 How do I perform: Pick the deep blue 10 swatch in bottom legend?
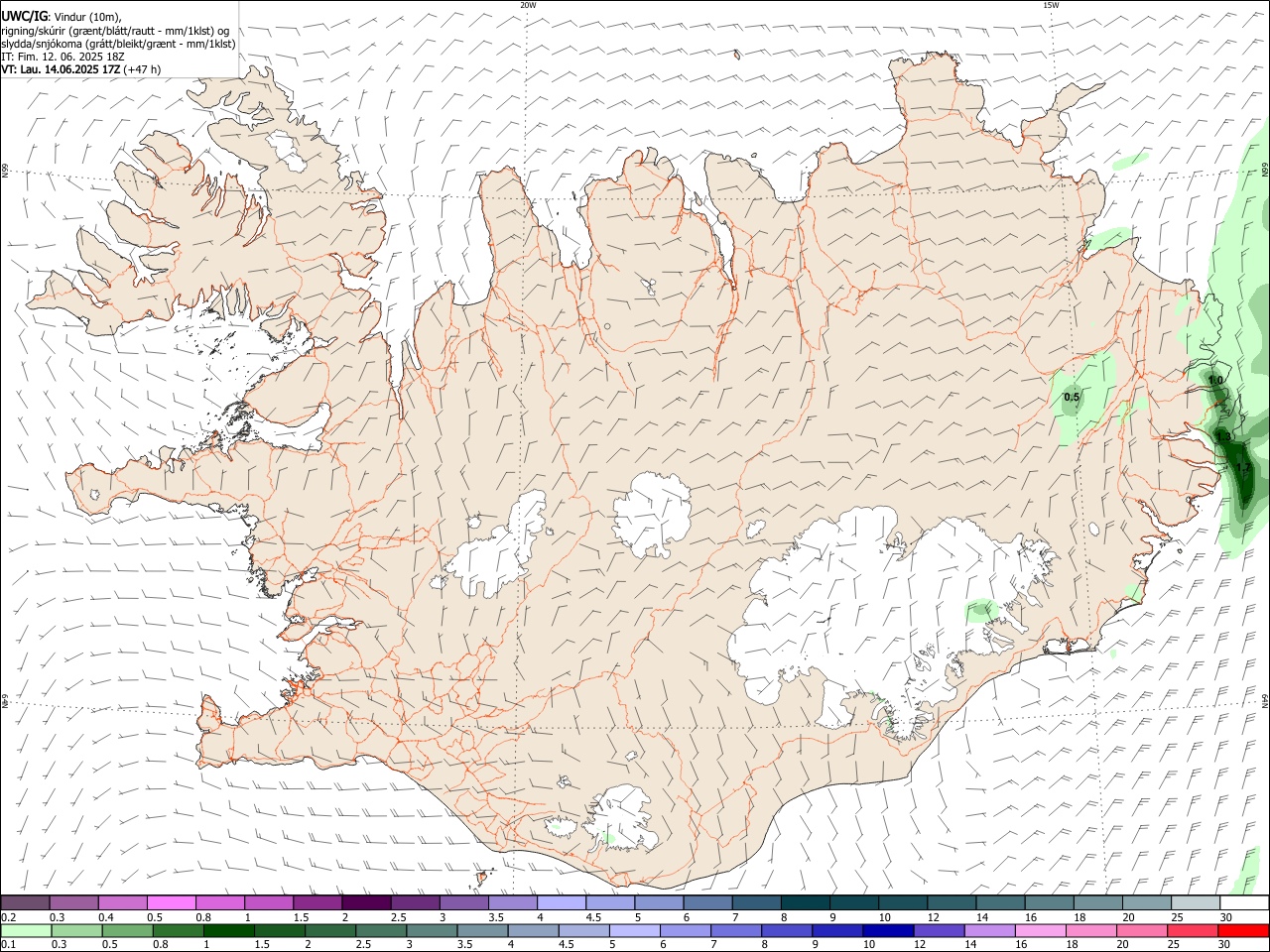click(887, 931)
